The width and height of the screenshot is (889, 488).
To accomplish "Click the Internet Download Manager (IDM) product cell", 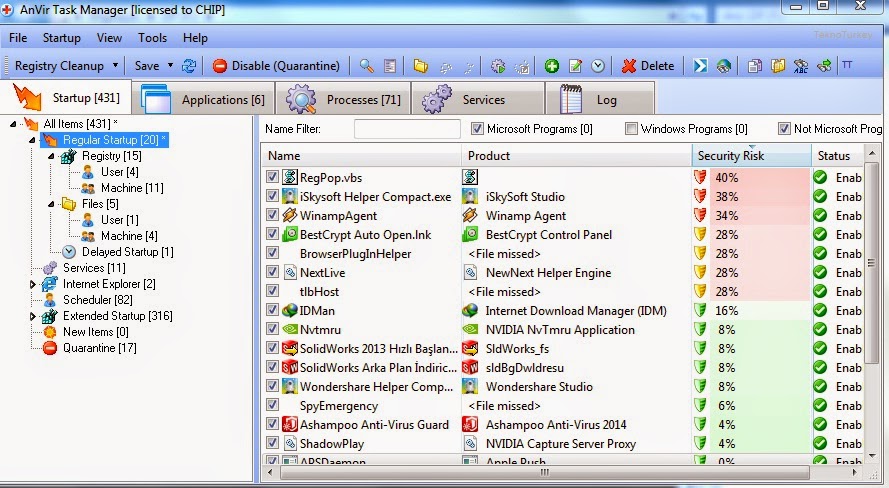I will click(576, 311).
